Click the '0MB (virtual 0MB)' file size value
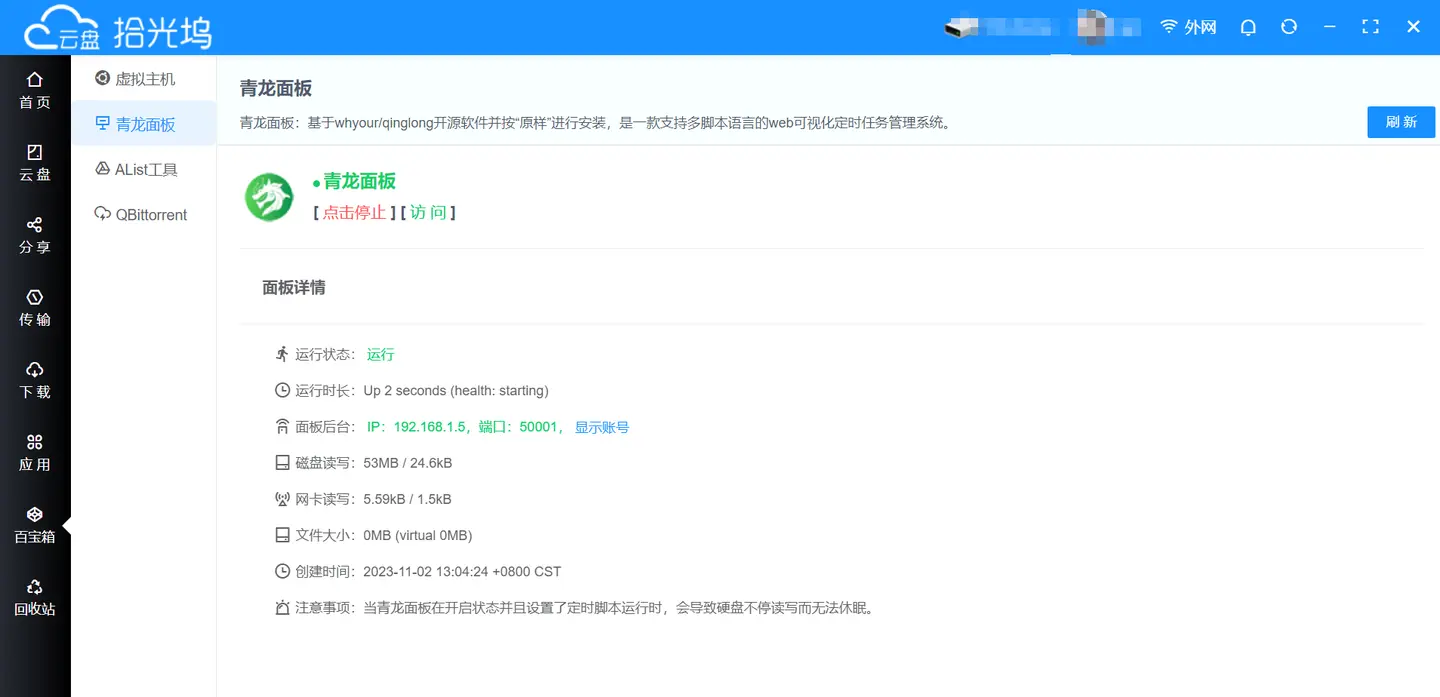Screen dimensions: 1440x697 (418, 535)
